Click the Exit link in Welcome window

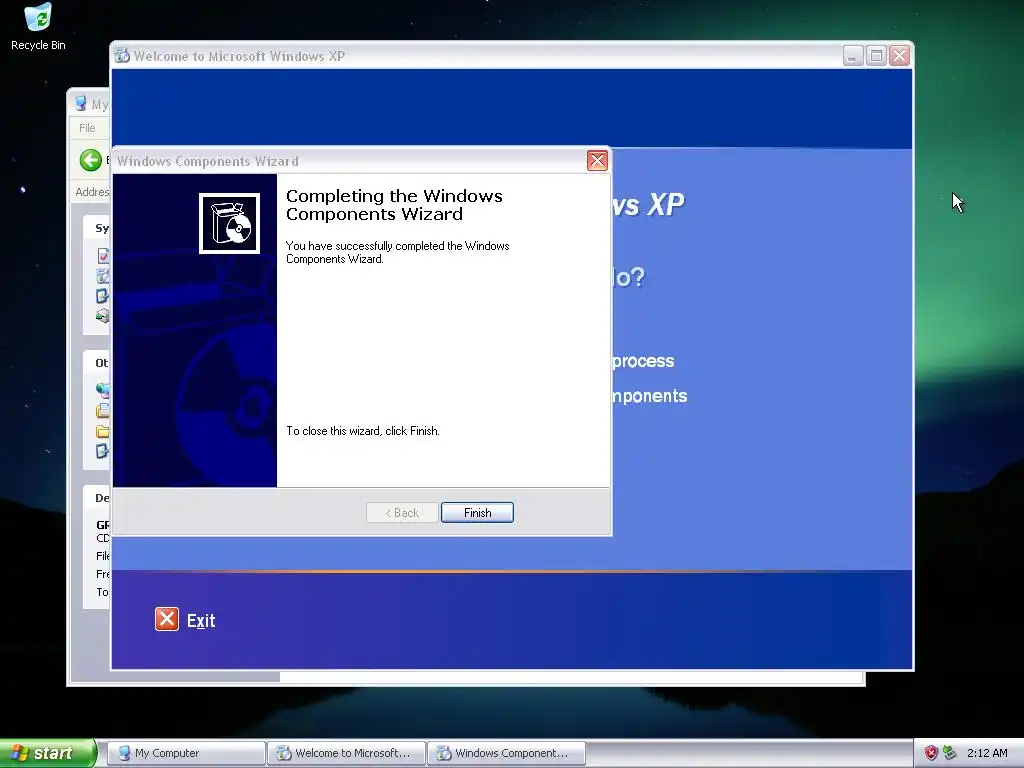[x=201, y=620]
